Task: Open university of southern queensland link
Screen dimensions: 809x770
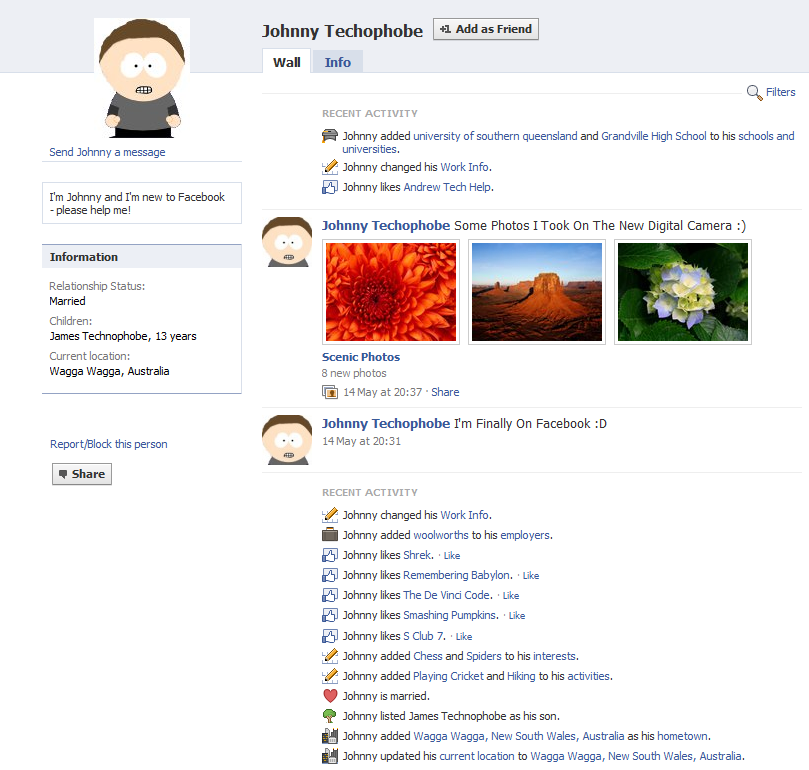Action: pos(495,136)
